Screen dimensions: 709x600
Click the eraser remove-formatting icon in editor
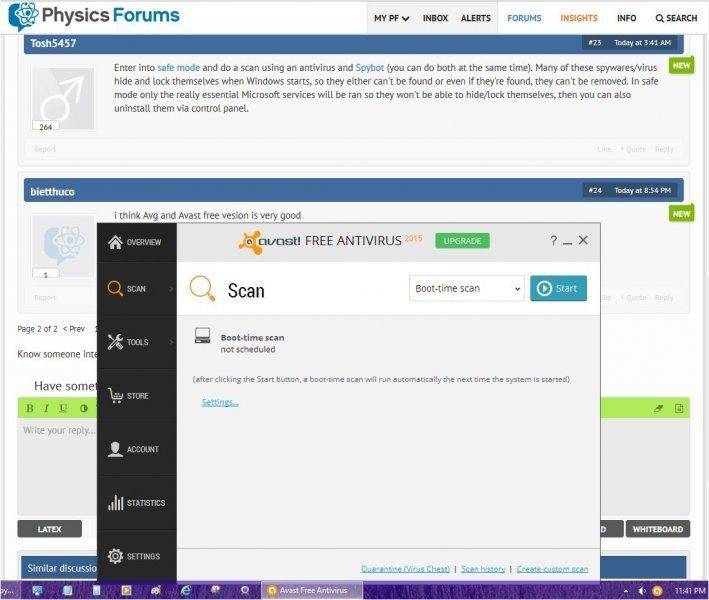[658, 408]
